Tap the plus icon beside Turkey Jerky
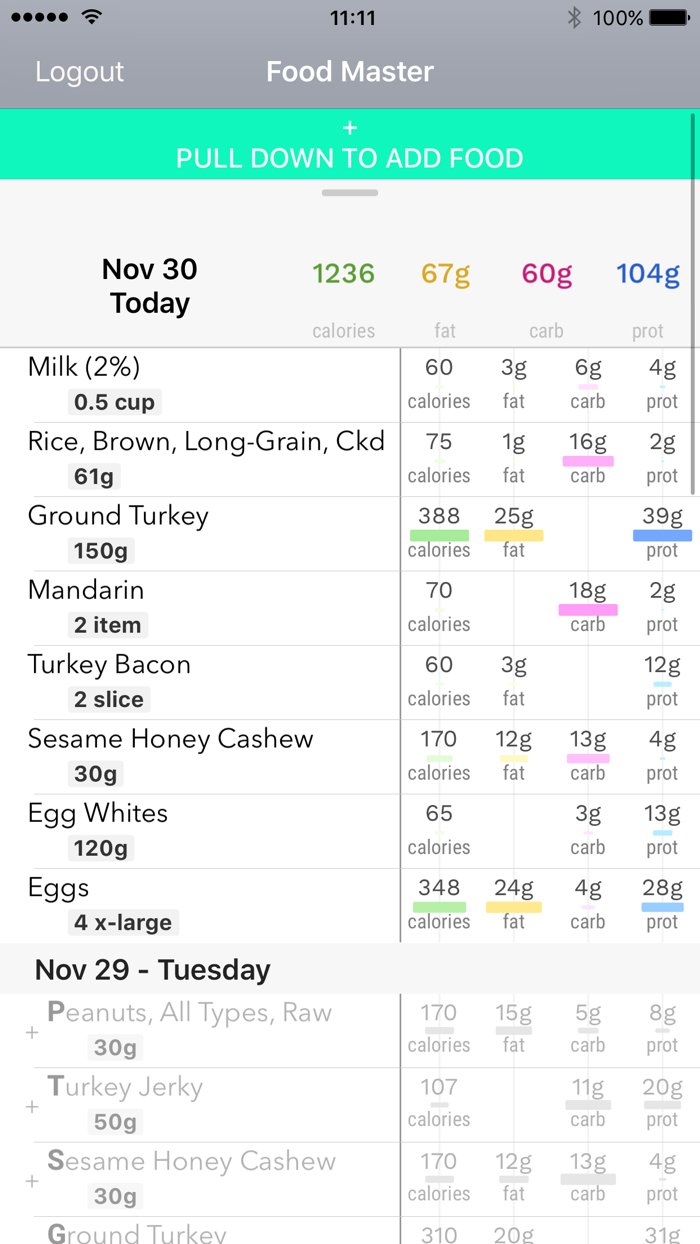 click(x=30, y=1107)
